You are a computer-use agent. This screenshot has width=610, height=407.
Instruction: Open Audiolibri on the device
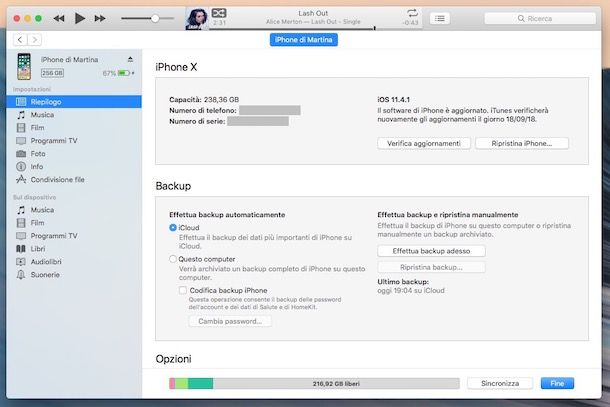click(x=74, y=261)
